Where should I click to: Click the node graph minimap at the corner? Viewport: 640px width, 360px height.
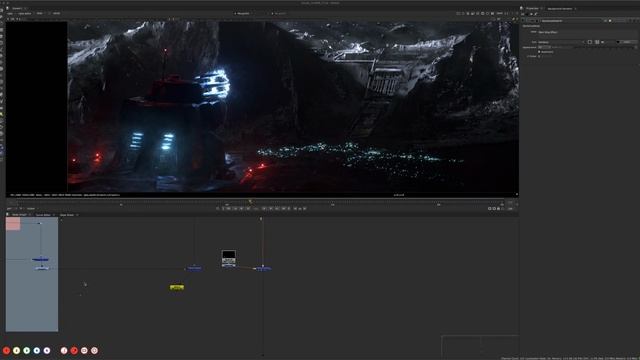(480, 345)
